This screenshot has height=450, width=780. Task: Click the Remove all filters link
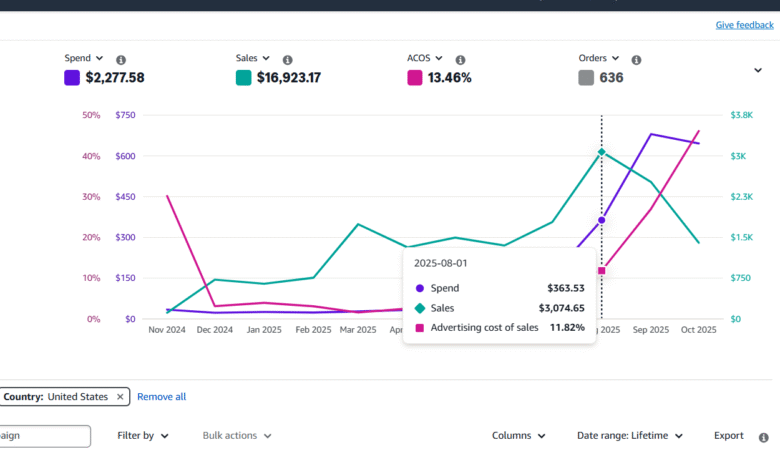[x=161, y=397]
